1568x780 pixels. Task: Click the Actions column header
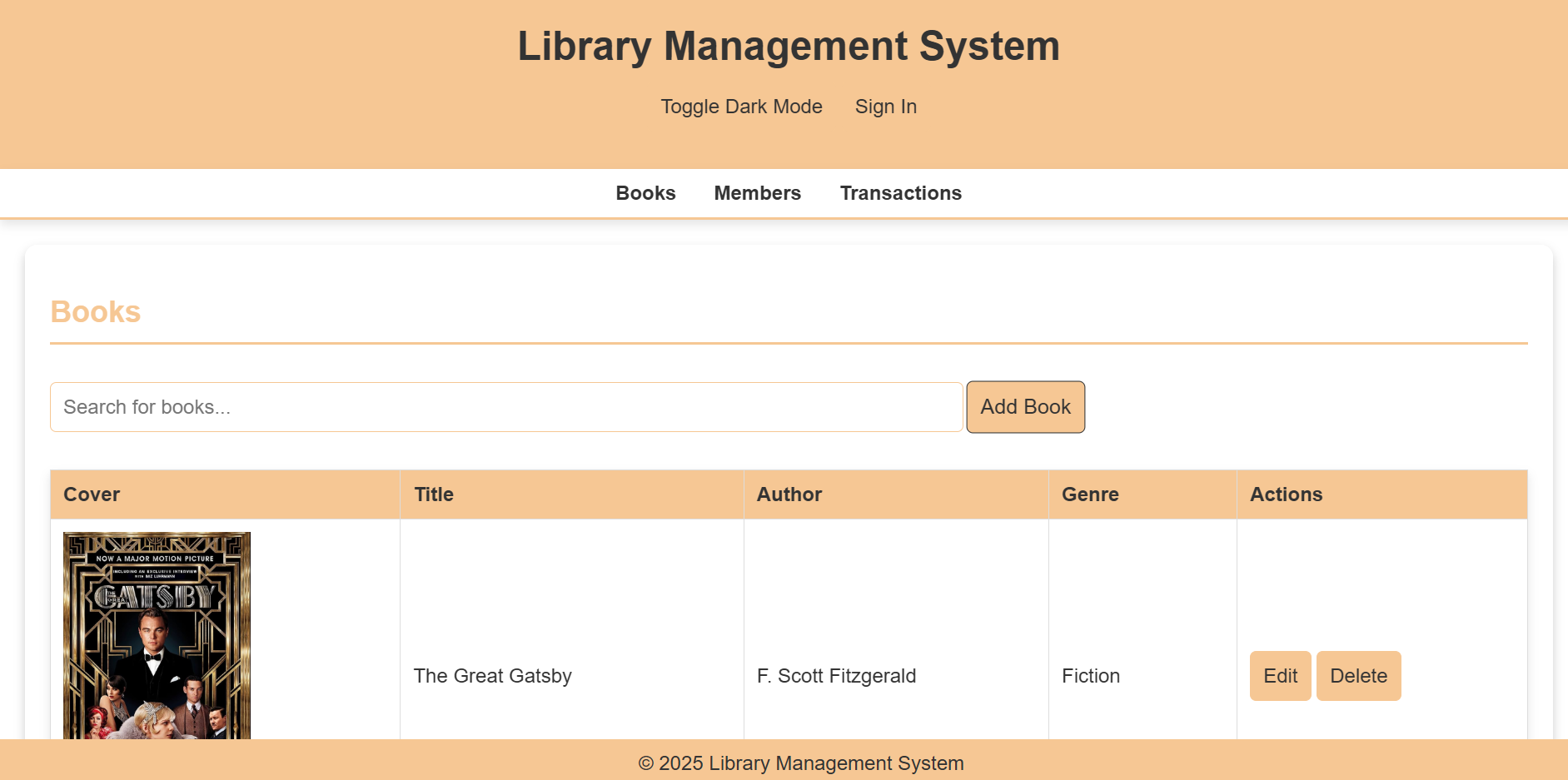[1286, 494]
